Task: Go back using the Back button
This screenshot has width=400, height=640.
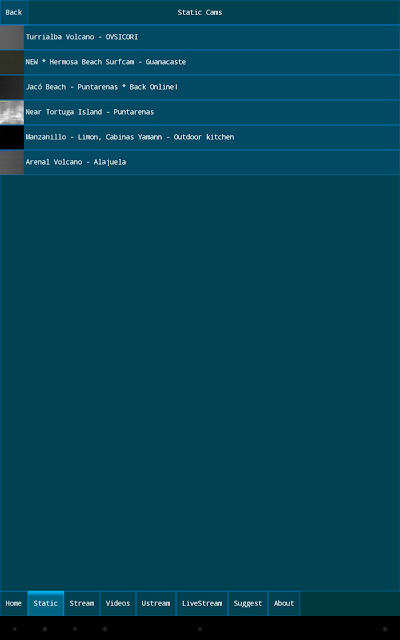Action: click(x=14, y=12)
